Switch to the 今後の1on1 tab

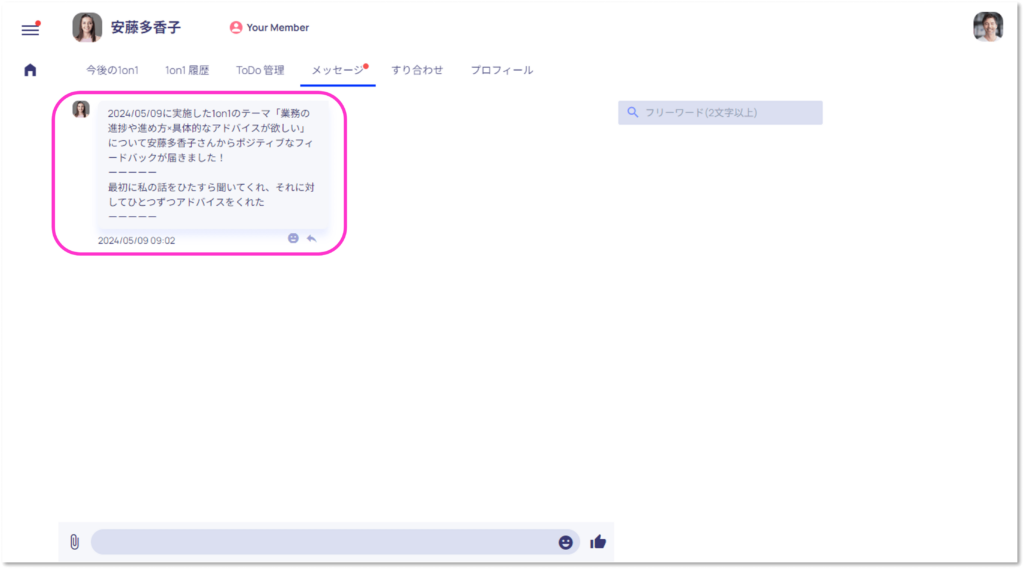[x=112, y=70]
